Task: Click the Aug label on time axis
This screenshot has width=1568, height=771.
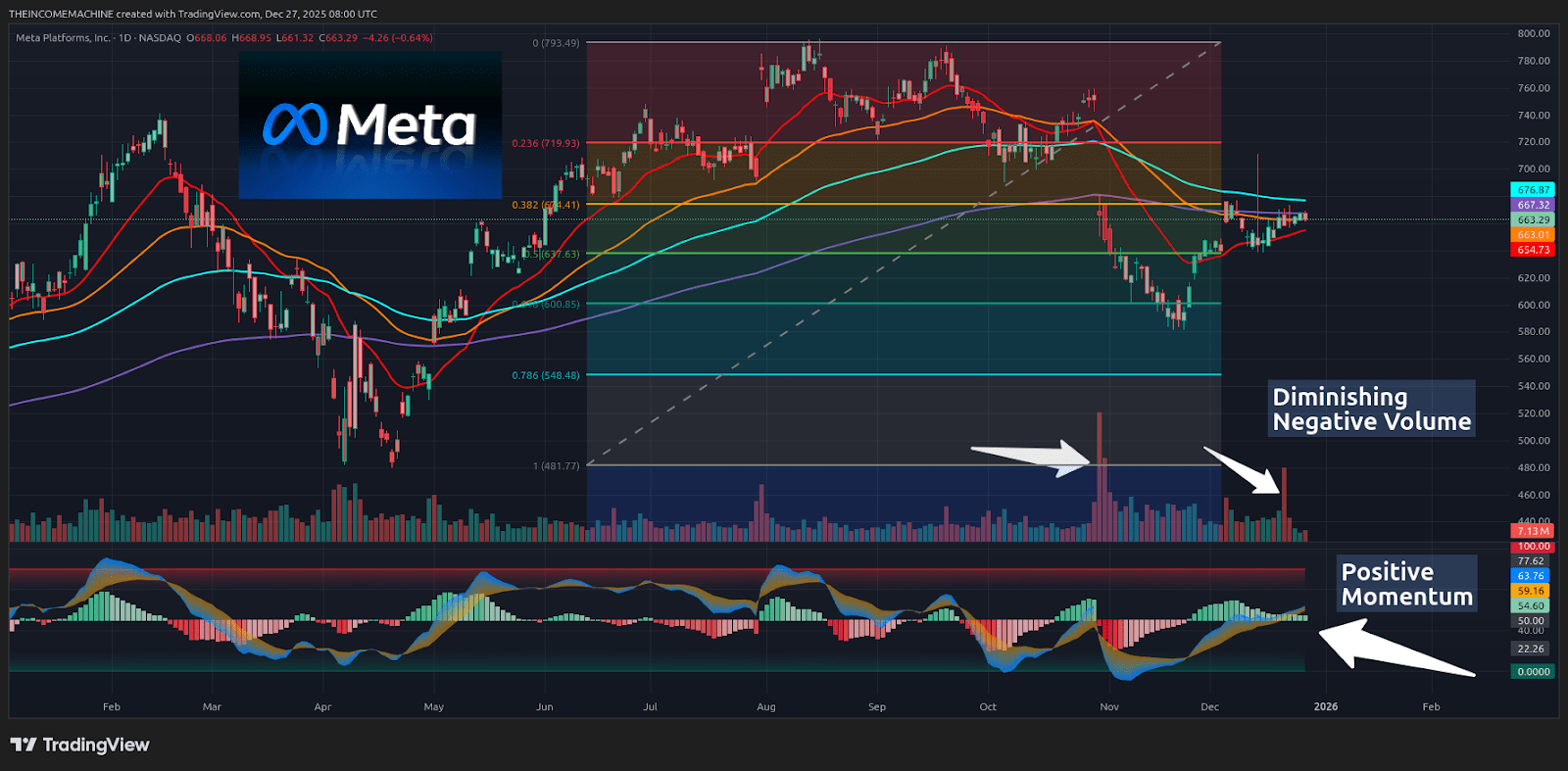Action: 766,706
